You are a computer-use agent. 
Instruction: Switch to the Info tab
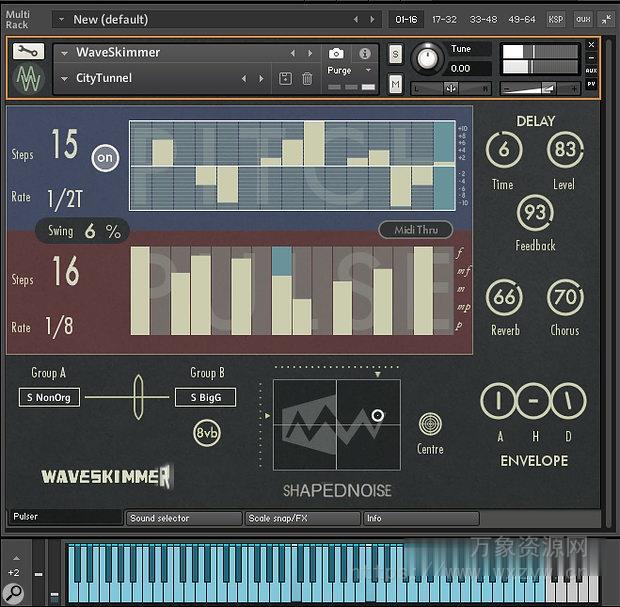click(x=421, y=518)
